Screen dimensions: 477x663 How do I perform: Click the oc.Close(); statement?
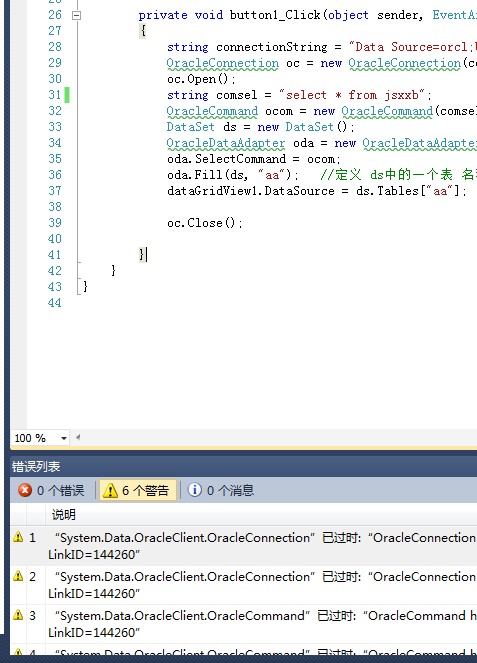pos(205,223)
